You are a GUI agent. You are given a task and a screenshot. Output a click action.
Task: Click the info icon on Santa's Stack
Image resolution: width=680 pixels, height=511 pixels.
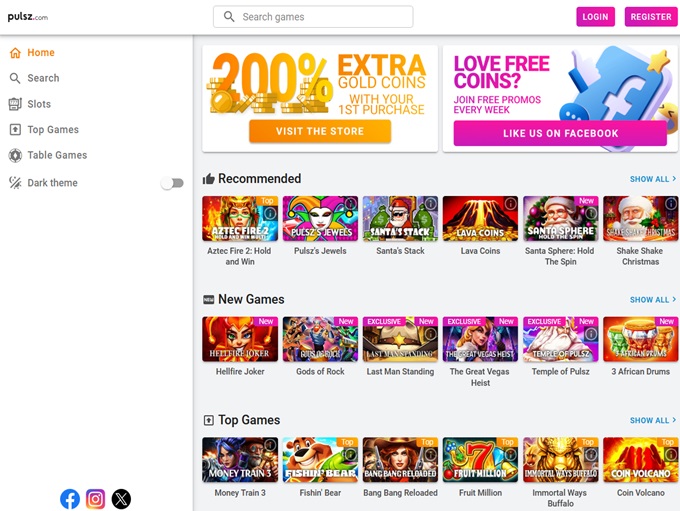tap(430, 203)
